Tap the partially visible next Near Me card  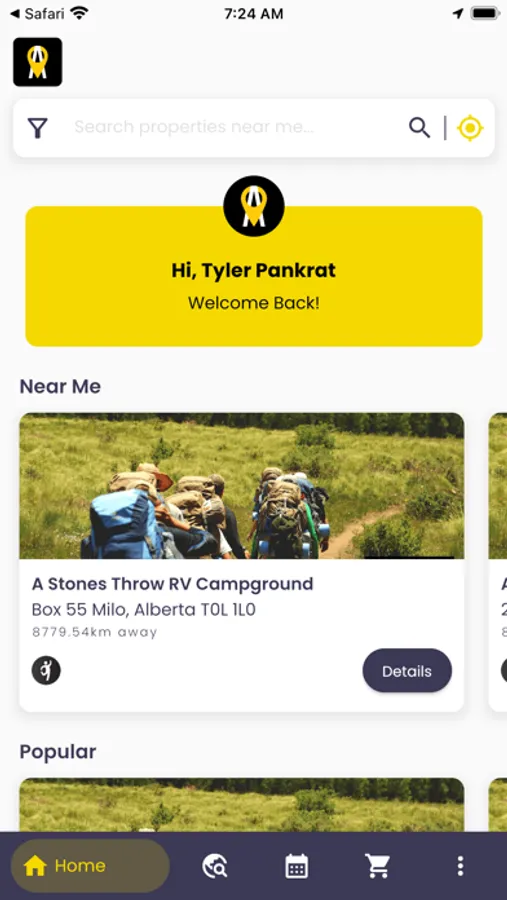click(x=498, y=562)
